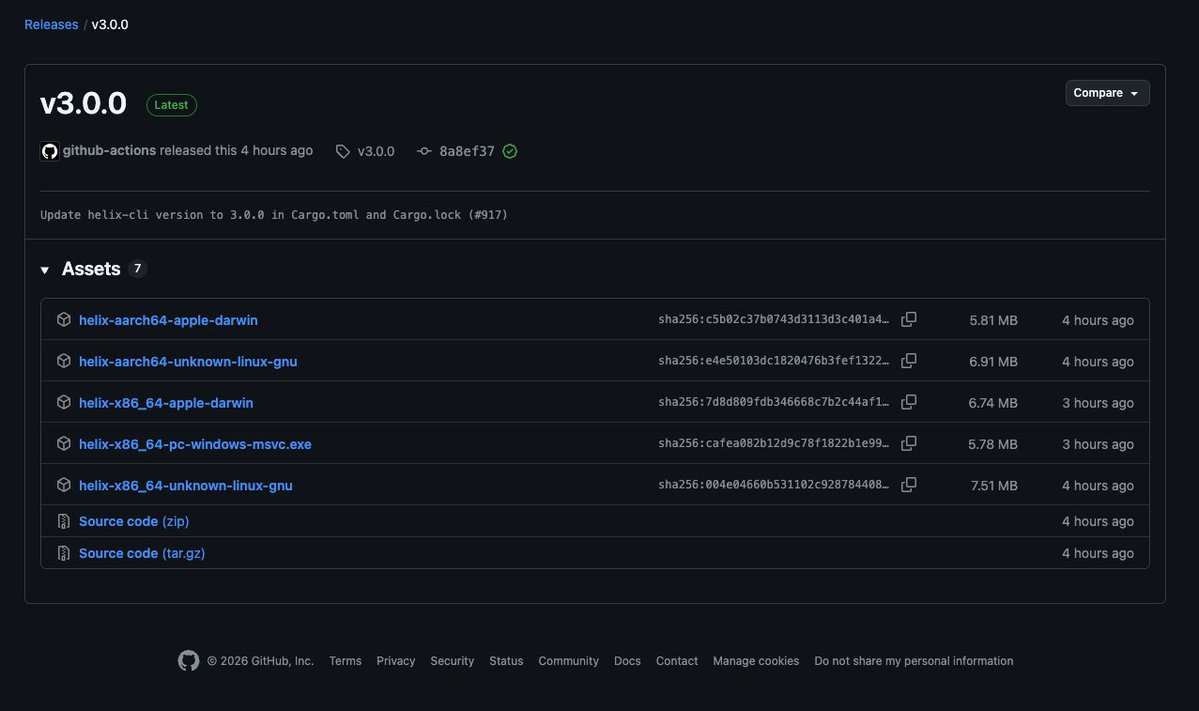Click the Assets count badge 7
The width and height of the screenshot is (1199, 711).
(x=138, y=268)
